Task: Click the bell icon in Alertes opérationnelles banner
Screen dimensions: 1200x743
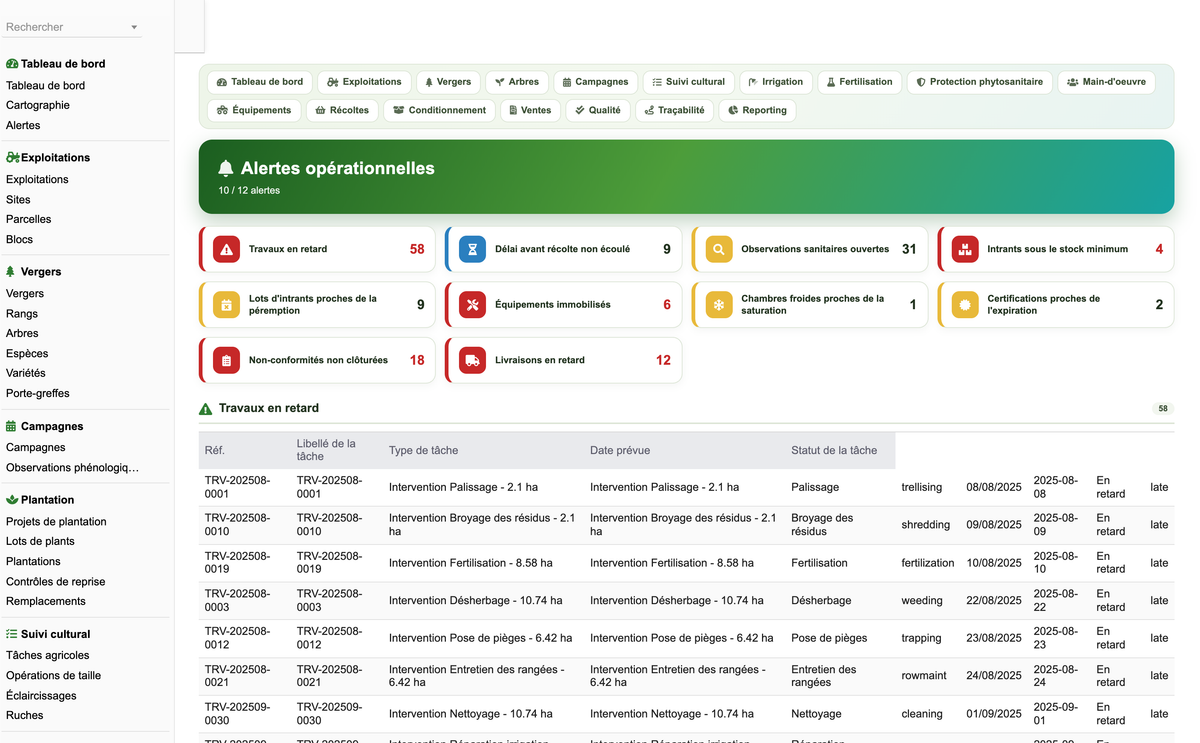Action: (226, 168)
